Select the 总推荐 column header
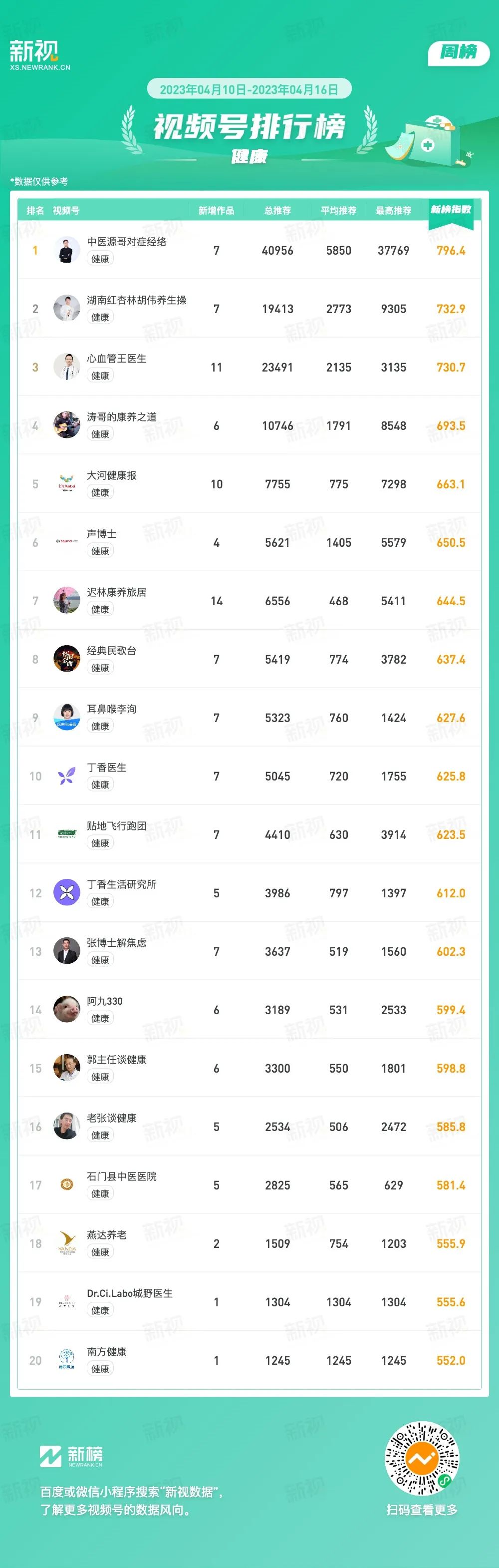 point(277,211)
